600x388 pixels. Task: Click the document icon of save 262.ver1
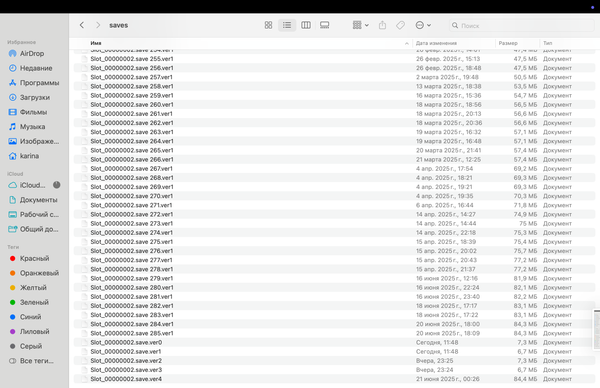pyautogui.click(x=84, y=123)
